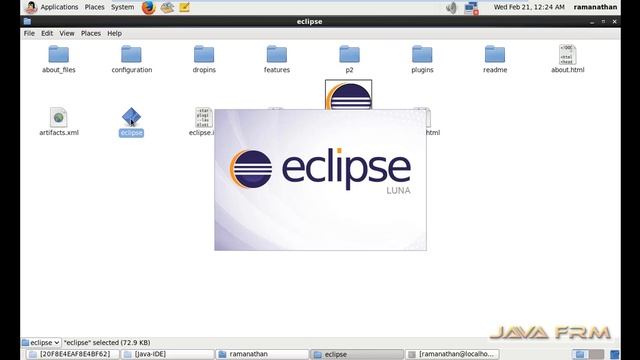
Task: Switch to the [20F8E4EAF8E4BF62] taskbar window
Action: (73, 354)
